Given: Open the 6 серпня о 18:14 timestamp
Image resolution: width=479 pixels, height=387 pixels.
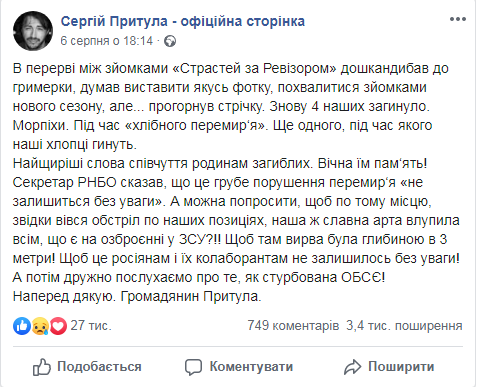Looking at the screenshot, I should pos(106,41).
